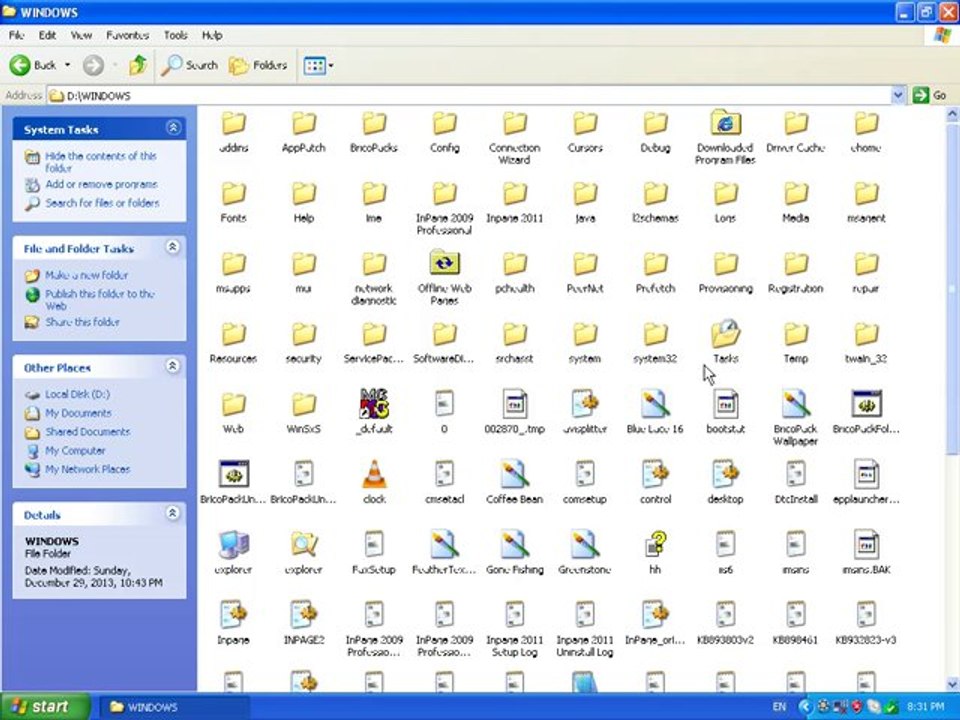
Task: Show hidden system tray icons arrow
Action: coord(805,707)
